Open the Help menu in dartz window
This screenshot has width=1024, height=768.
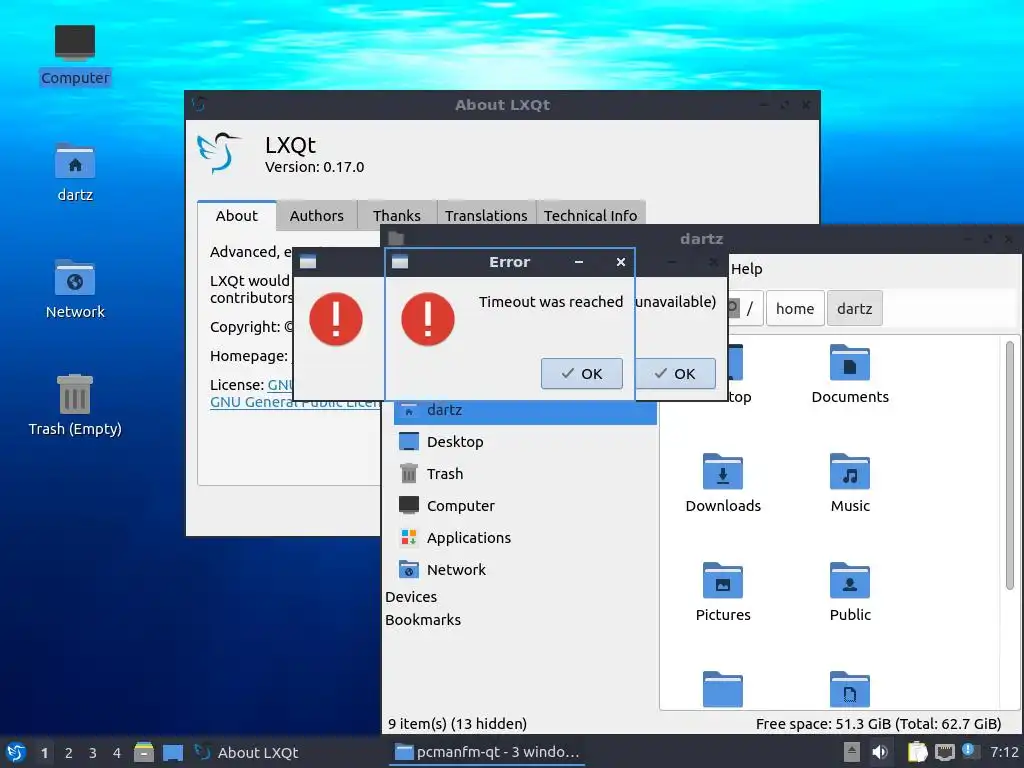coord(746,269)
